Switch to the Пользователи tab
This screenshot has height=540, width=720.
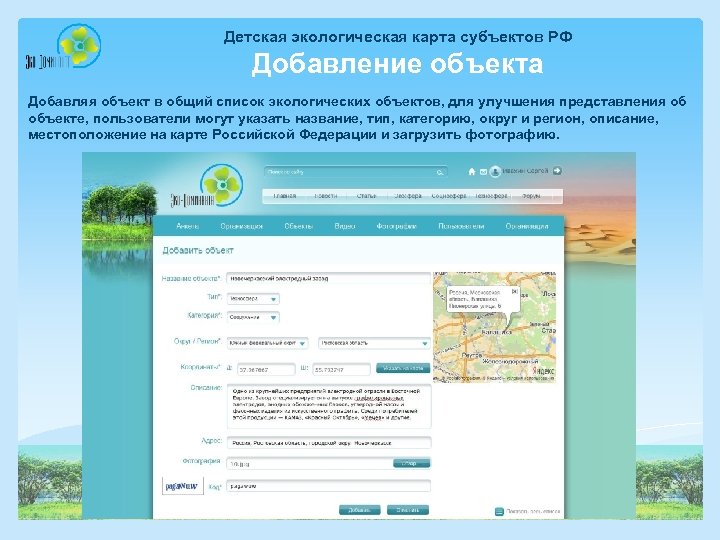[x=461, y=226]
